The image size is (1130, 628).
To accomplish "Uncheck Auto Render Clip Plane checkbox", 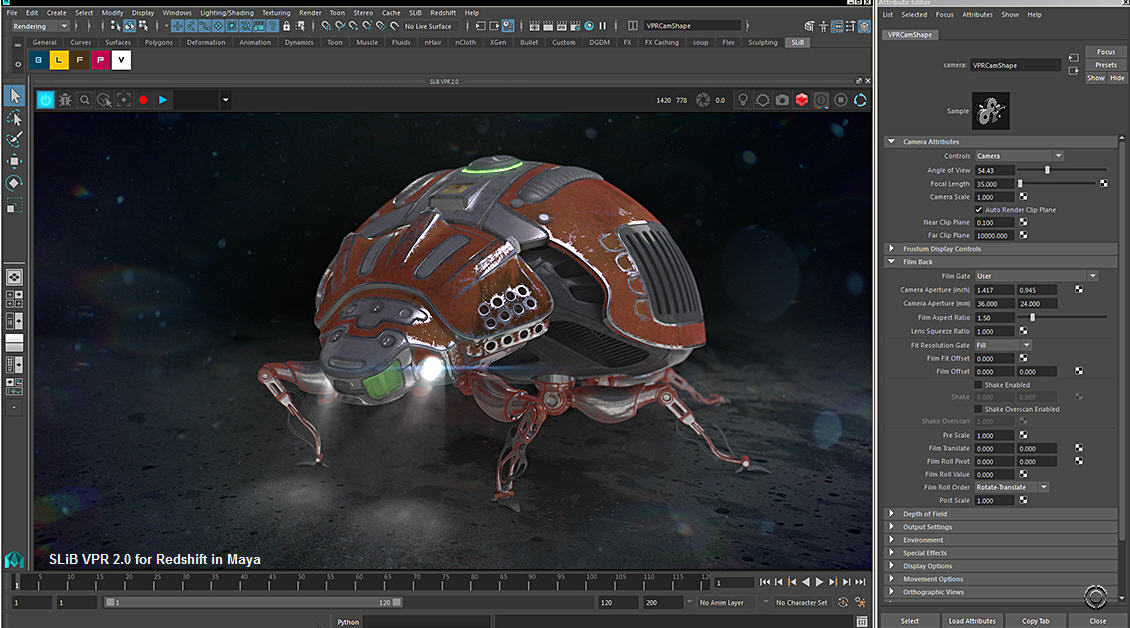I will pos(979,210).
